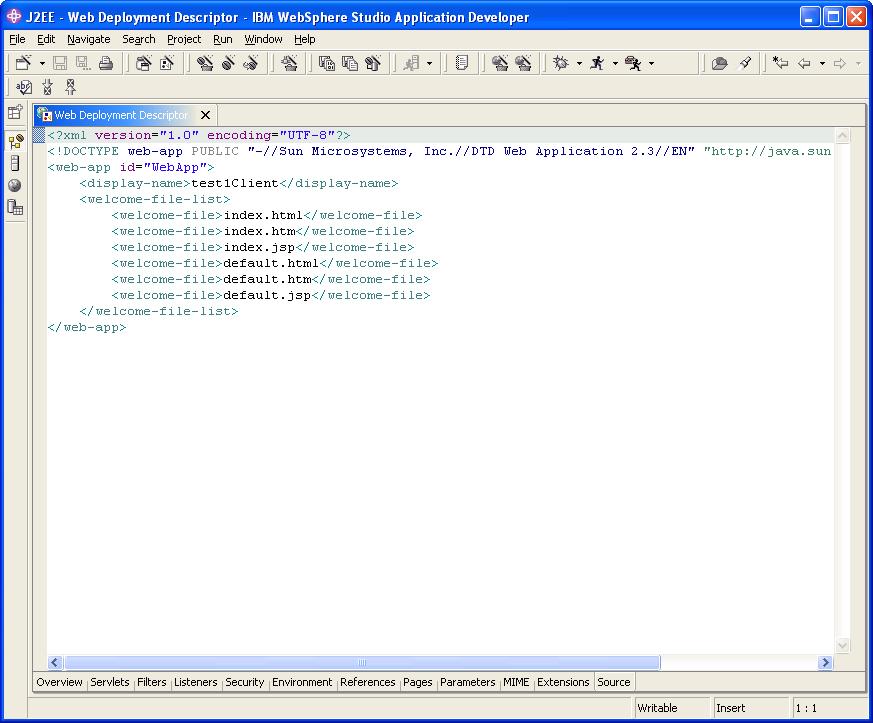The image size is (873, 723).
Task: Click the open-box icon before the flashlight
Action: (x=719, y=63)
